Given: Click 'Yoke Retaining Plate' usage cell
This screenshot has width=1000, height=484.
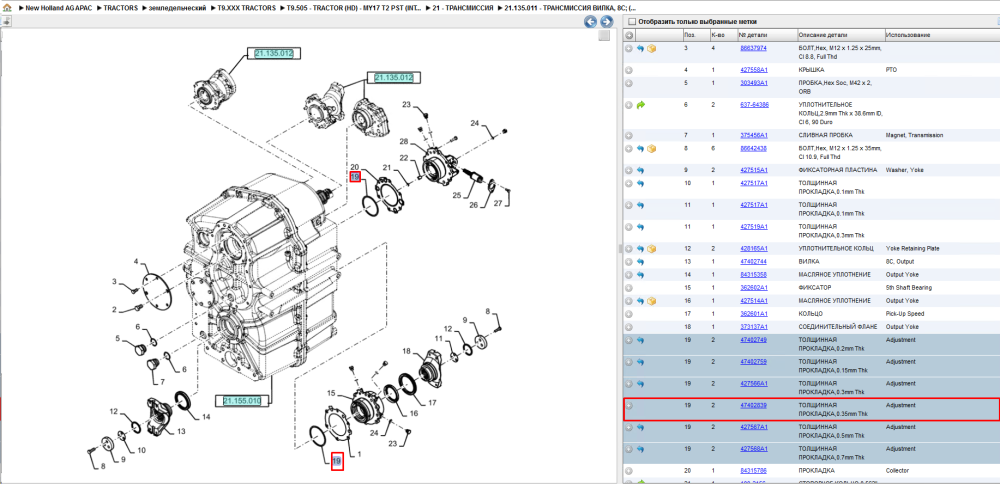Looking at the screenshot, I should click(x=913, y=249).
